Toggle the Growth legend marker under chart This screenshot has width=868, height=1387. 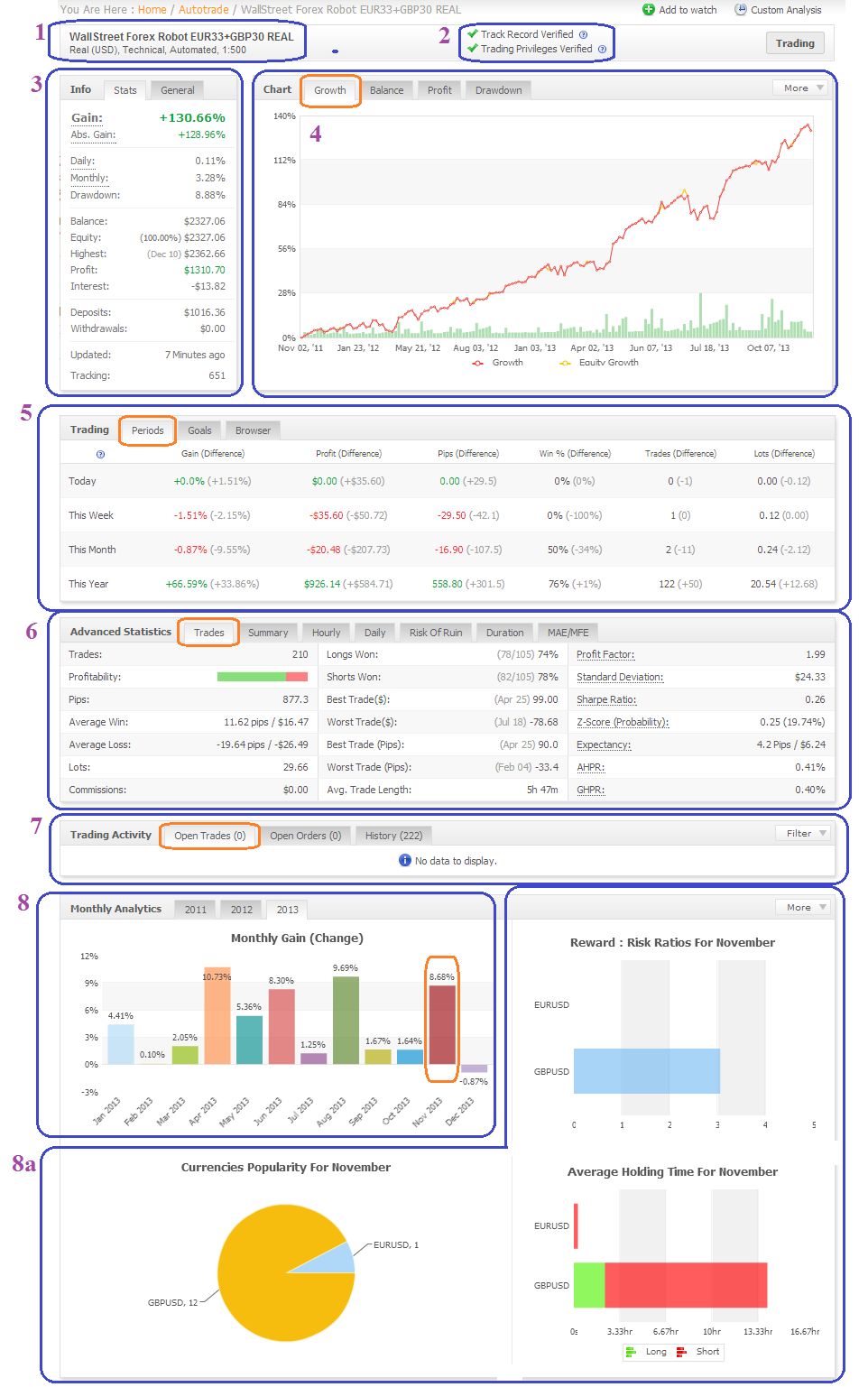pos(477,363)
